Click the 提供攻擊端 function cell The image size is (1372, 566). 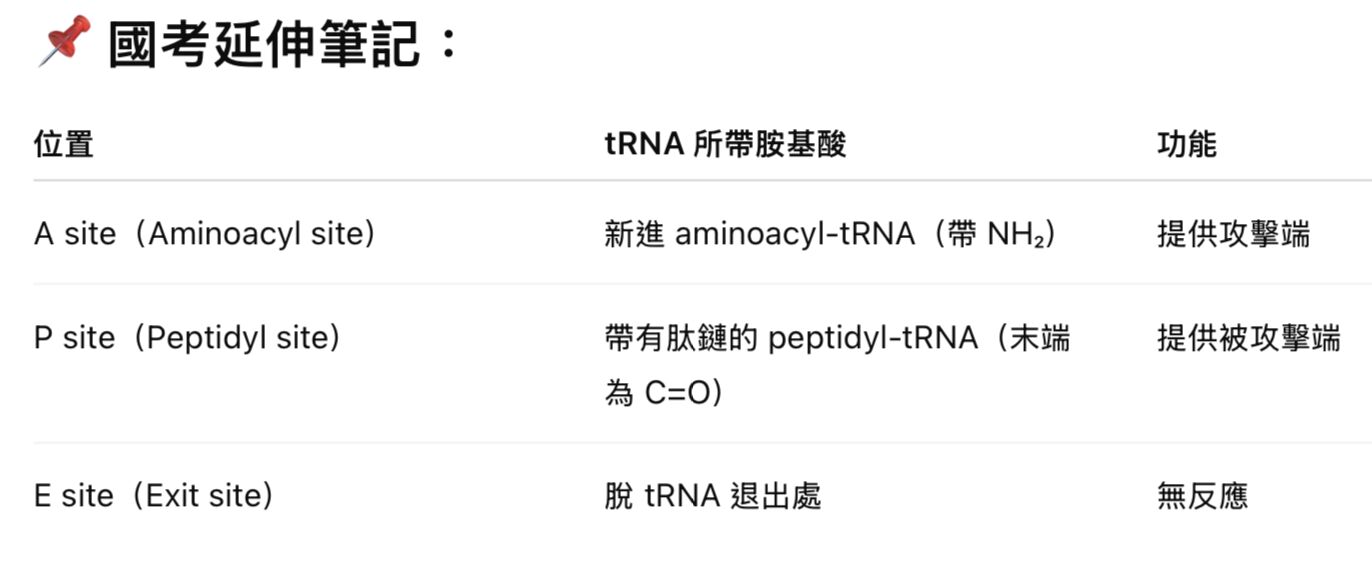coord(1233,234)
